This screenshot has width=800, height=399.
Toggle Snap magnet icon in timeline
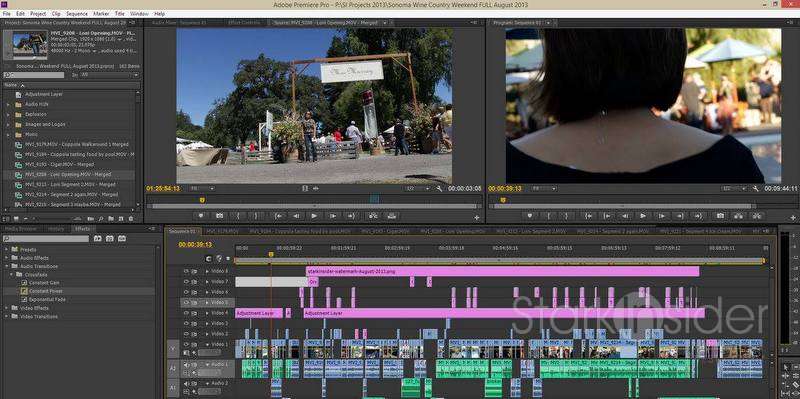(209, 259)
